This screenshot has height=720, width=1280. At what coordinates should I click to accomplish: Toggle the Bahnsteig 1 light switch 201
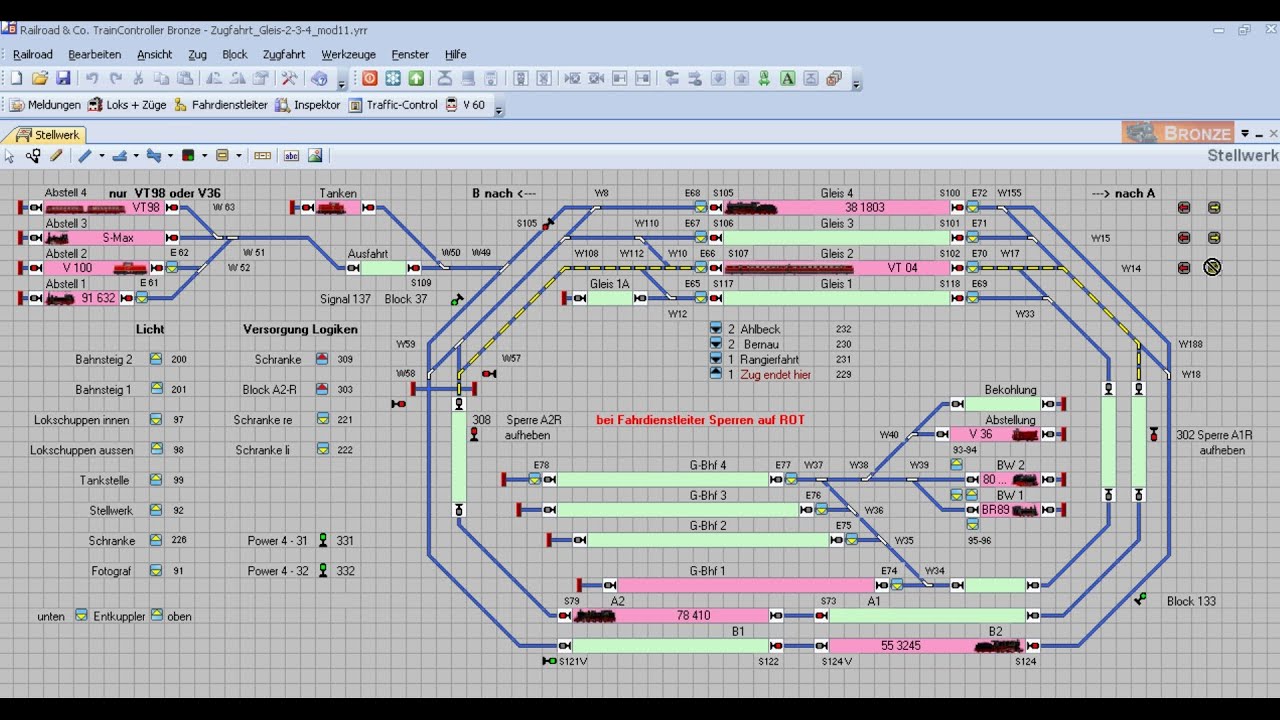point(156,389)
